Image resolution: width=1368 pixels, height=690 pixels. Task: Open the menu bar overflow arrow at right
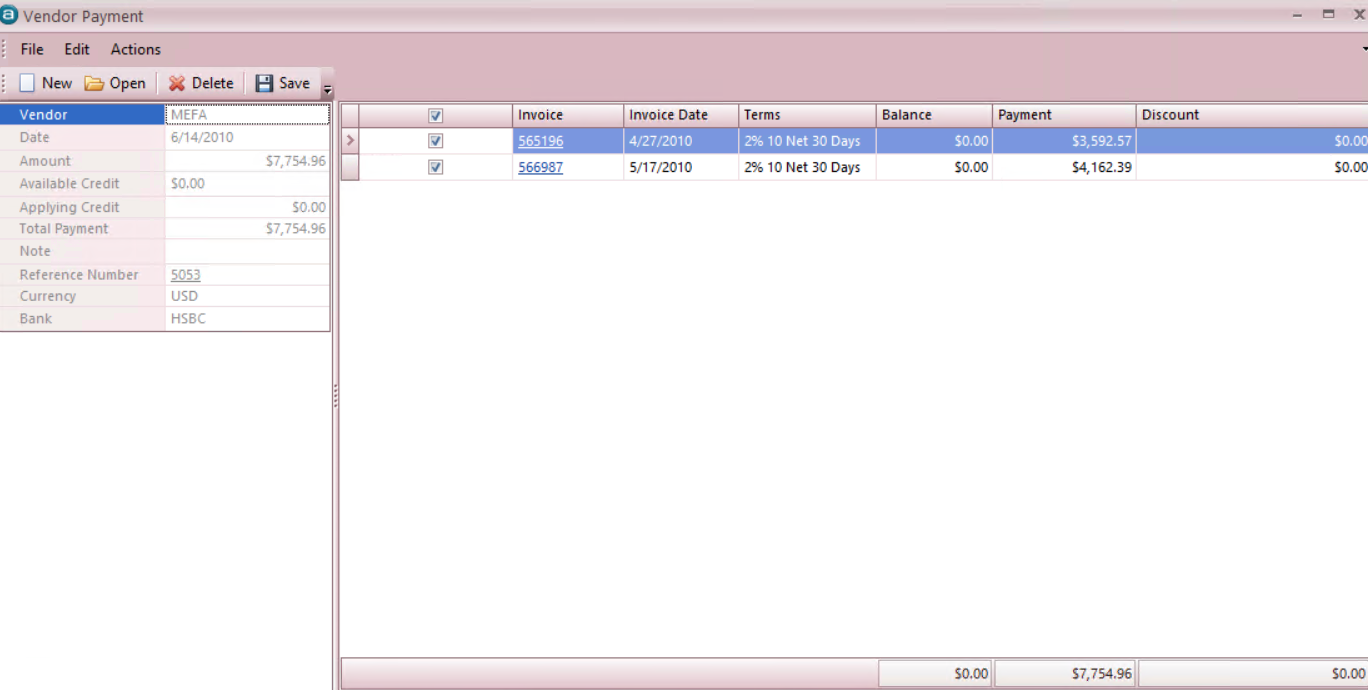[1364, 49]
